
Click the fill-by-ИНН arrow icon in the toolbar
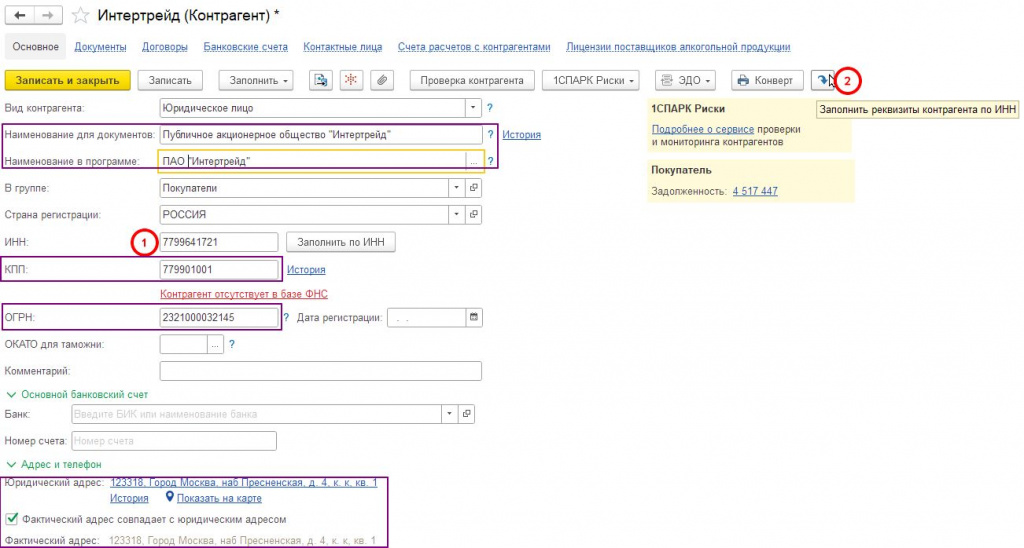tap(822, 80)
